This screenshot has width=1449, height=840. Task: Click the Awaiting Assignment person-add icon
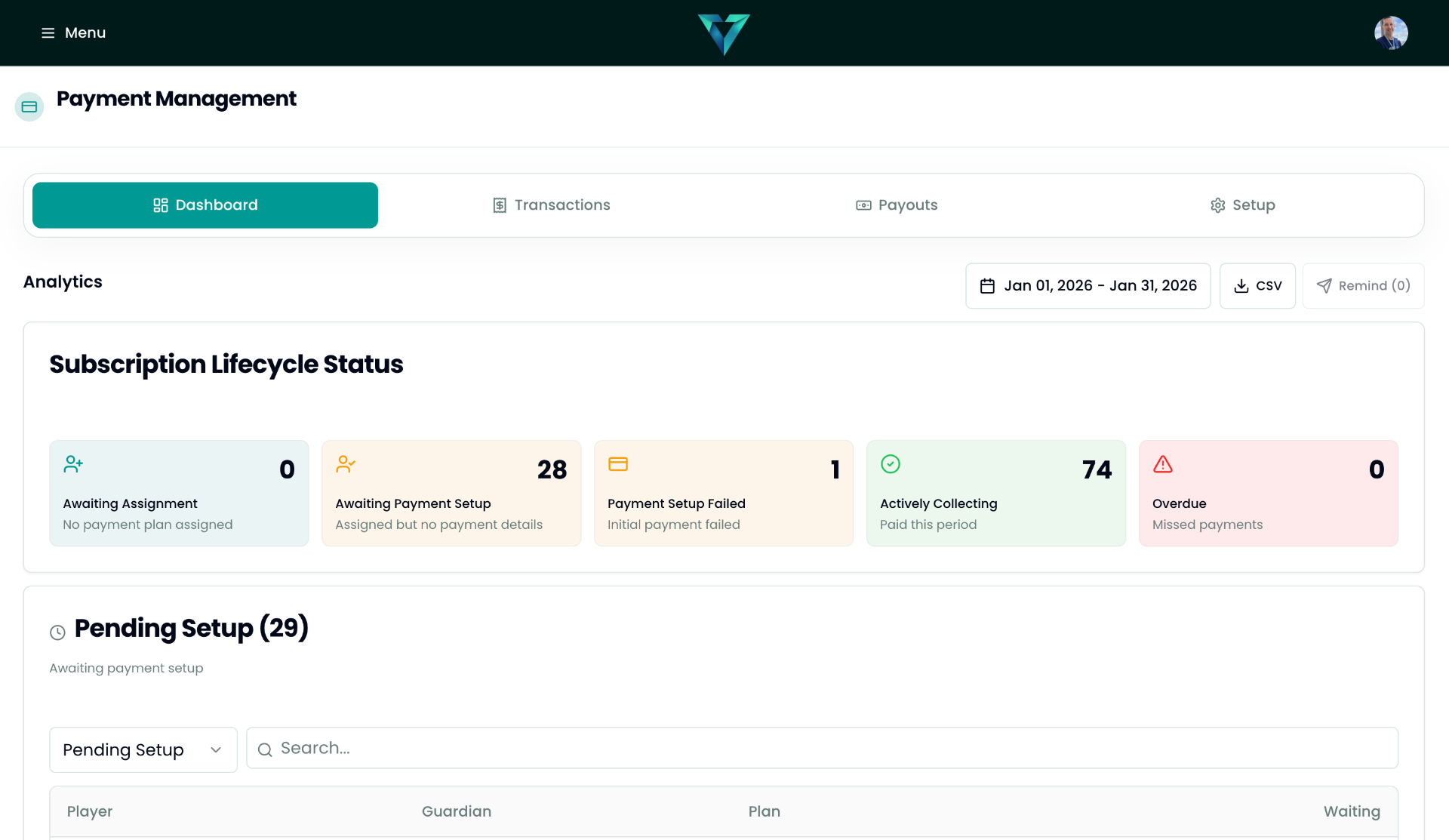pyautogui.click(x=72, y=464)
